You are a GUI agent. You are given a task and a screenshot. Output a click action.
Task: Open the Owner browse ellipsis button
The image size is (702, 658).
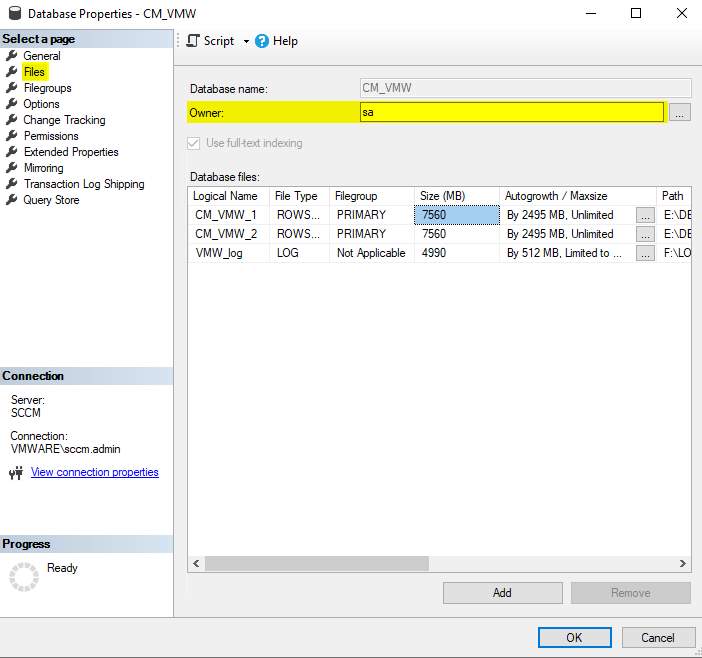pos(679,113)
